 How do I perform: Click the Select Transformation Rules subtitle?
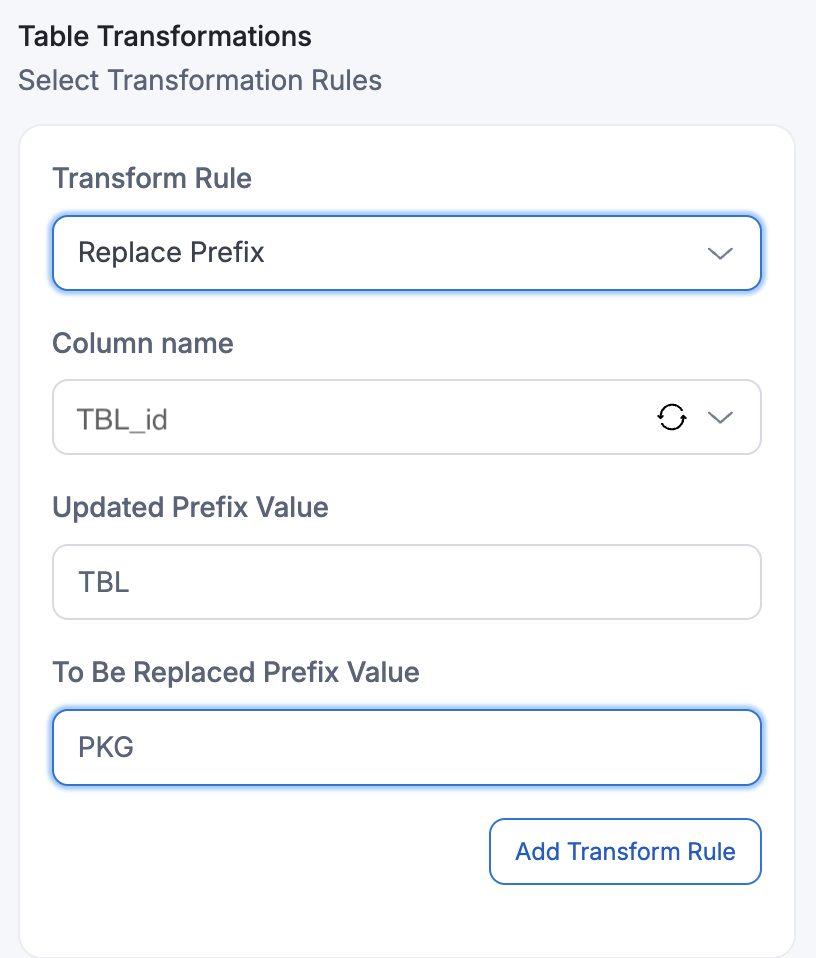pos(200,80)
